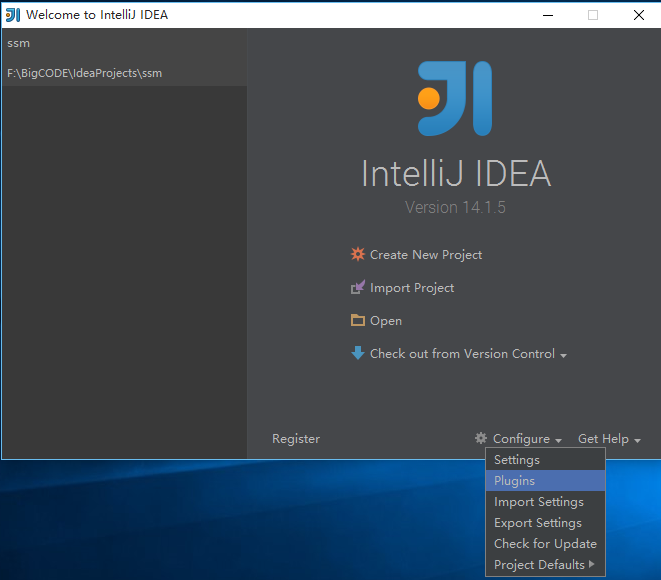Click the Import Project arrow icon
This screenshot has width=661, height=580.
click(x=357, y=287)
